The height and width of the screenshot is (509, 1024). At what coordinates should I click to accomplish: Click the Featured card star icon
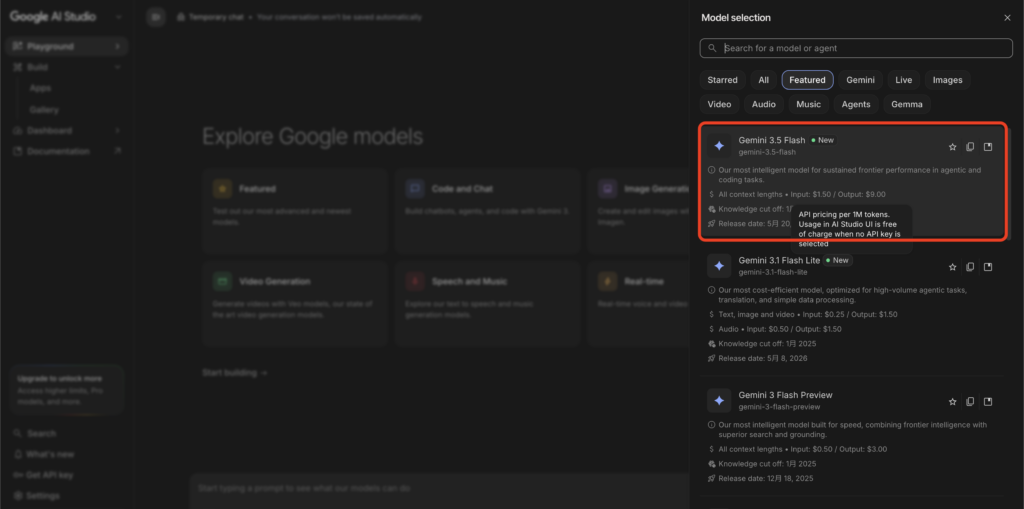(223, 189)
